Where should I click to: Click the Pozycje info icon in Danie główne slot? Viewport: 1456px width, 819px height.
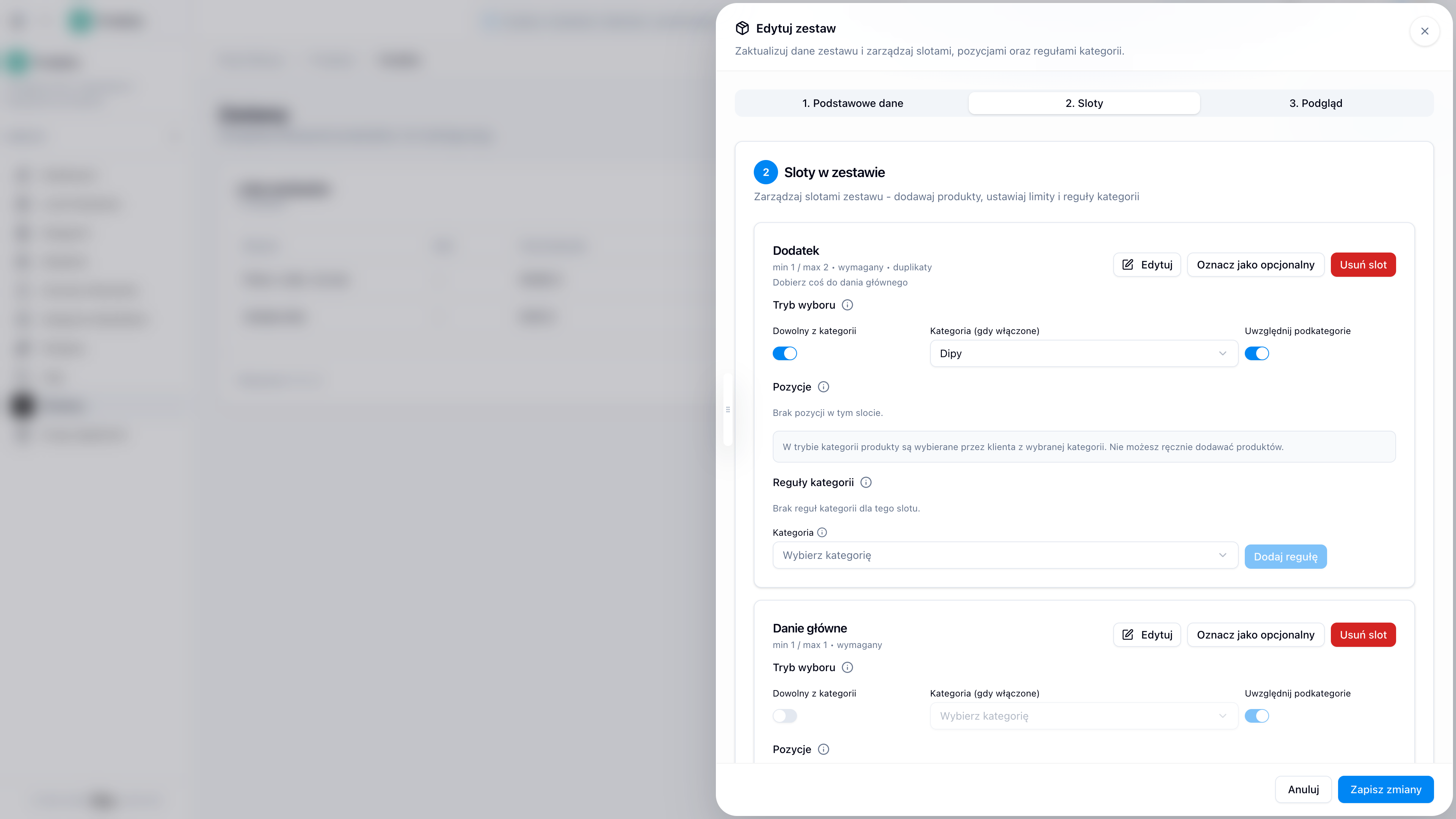824,750
